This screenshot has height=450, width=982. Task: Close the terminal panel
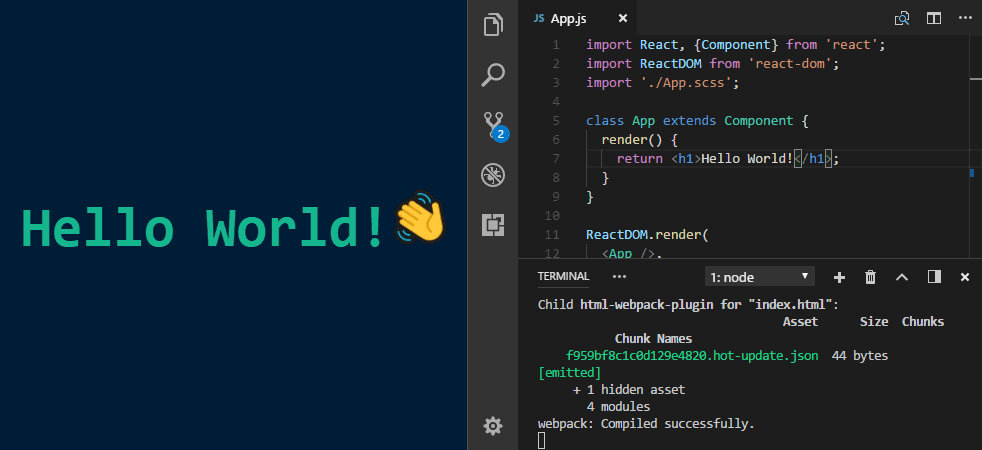[x=965, y=277]
